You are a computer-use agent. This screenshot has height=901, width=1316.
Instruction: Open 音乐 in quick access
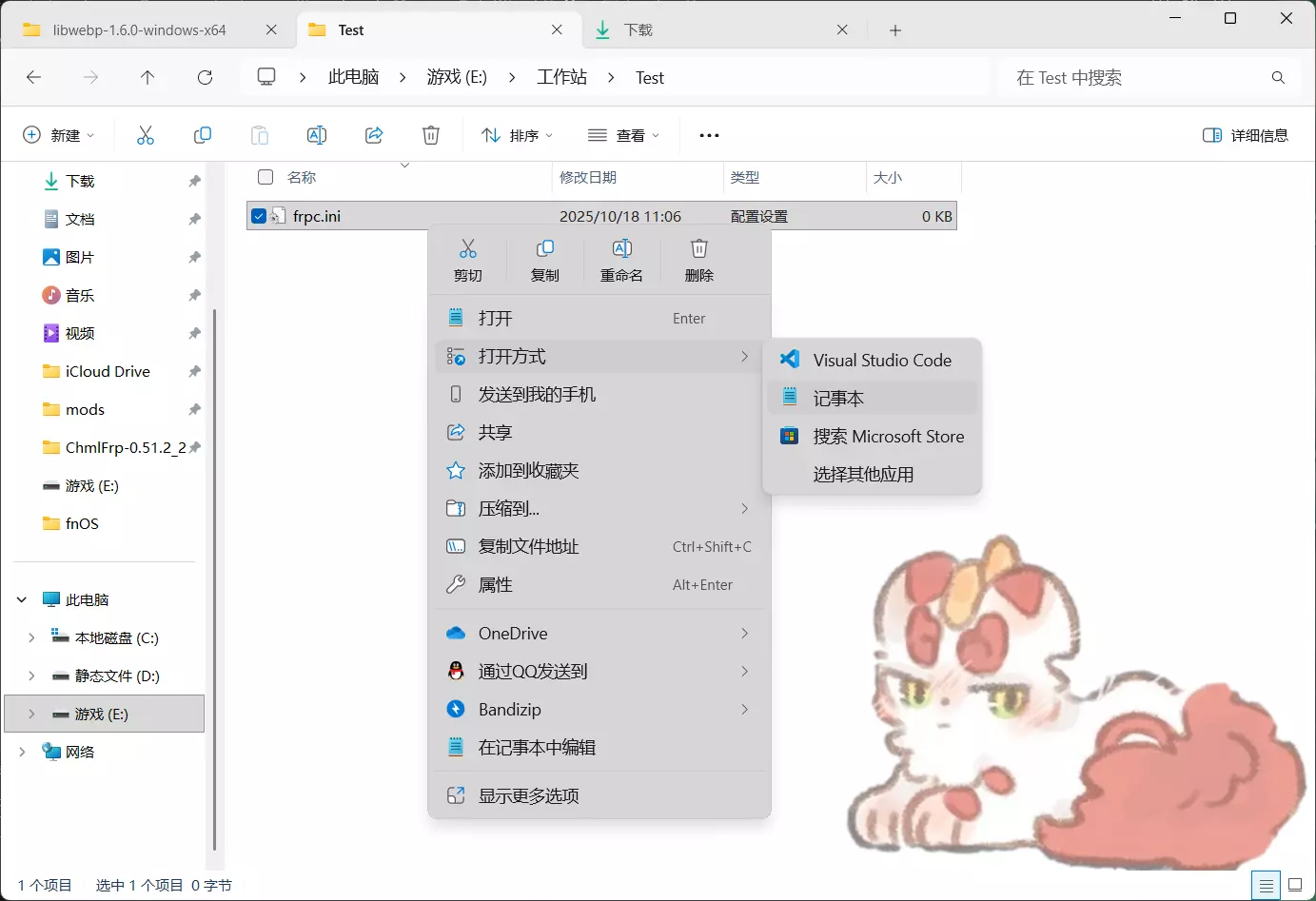(x=80, y=295)
